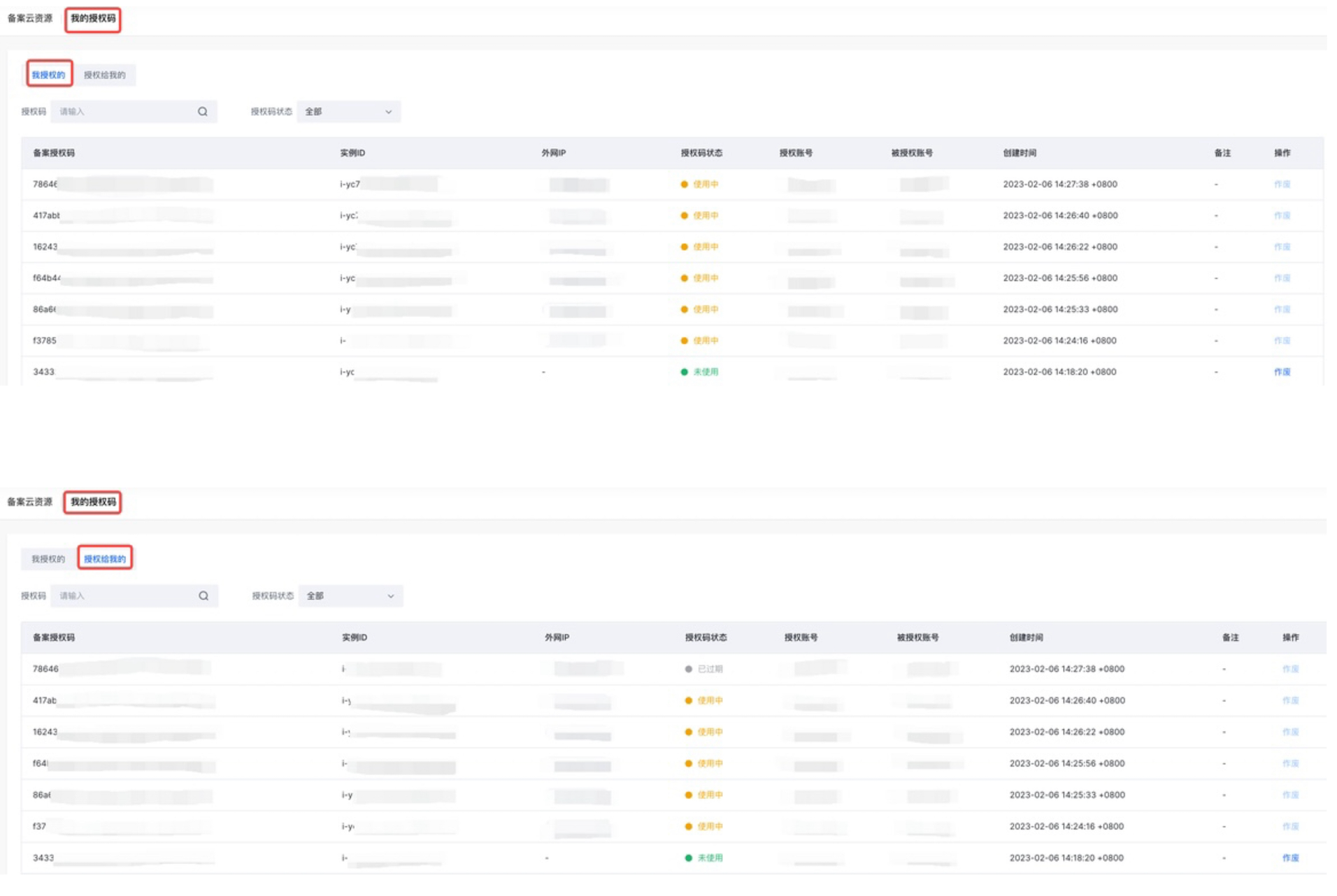This screenshot has width=1337, height=896.
Task: Click 实例ID column header in 我授权的 list
Action: pyautogui.click(x=352, y=152)
